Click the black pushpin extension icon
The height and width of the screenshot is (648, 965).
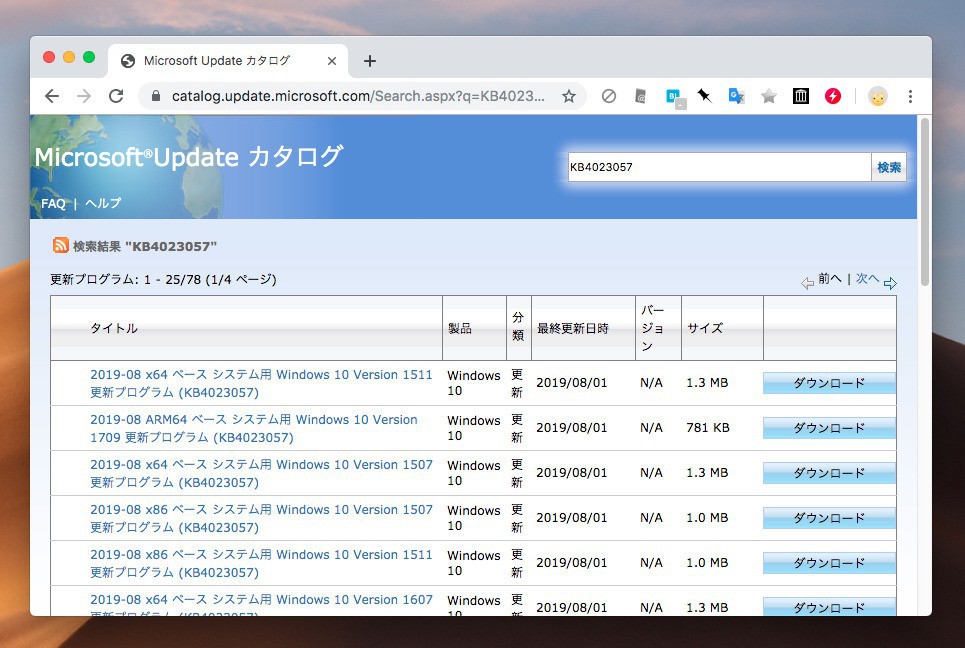point(704,96)
